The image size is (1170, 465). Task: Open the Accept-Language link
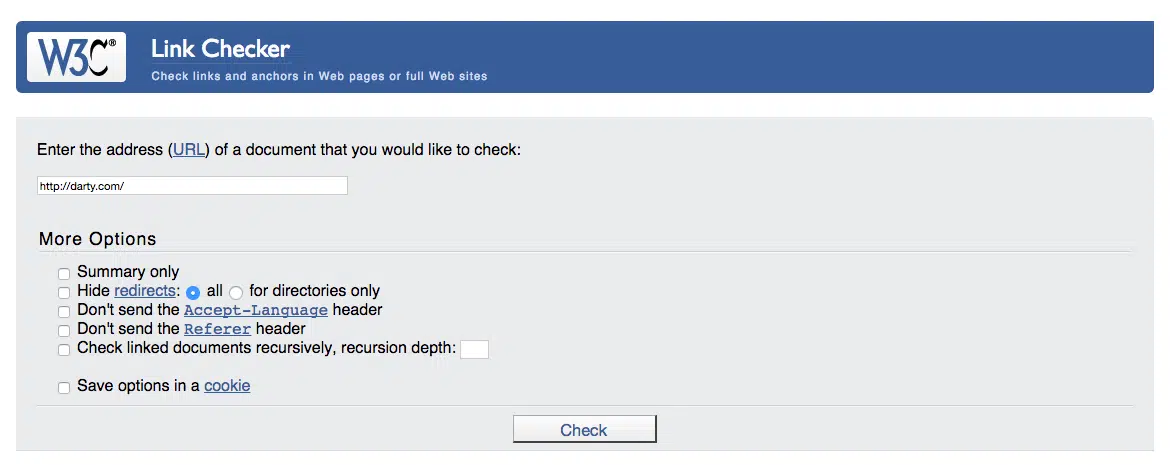coord(255,310)
